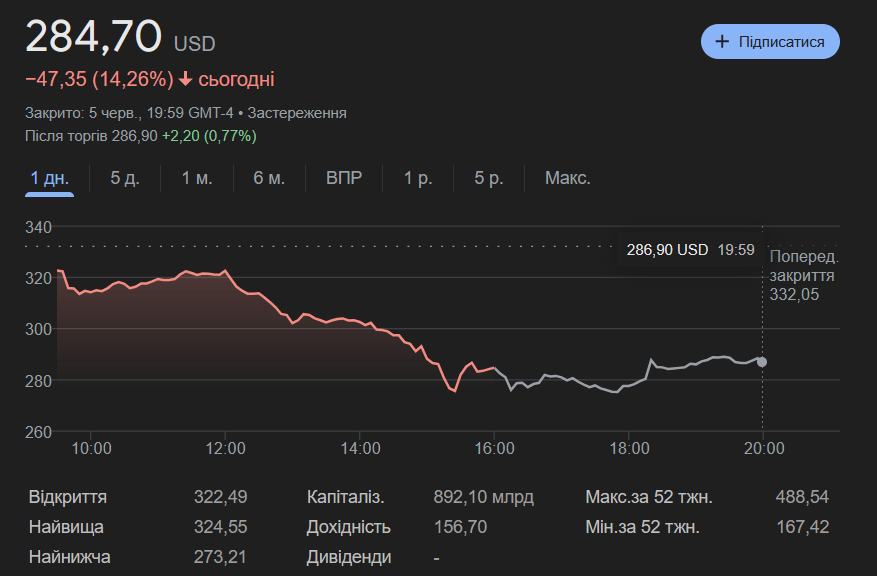Click the USD currency label
The height and width of the screenshot is (576, 877).
pos(194,44)
